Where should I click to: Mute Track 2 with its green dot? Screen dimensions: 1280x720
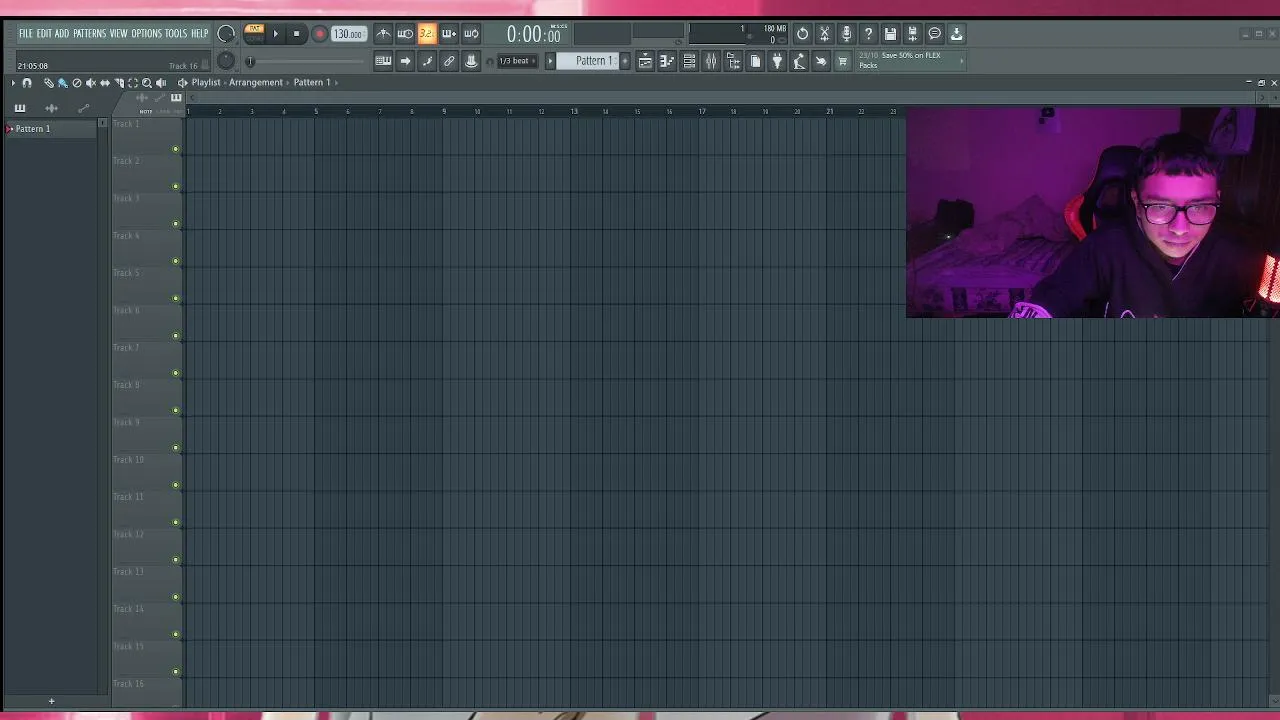click(x=176, y=187)
